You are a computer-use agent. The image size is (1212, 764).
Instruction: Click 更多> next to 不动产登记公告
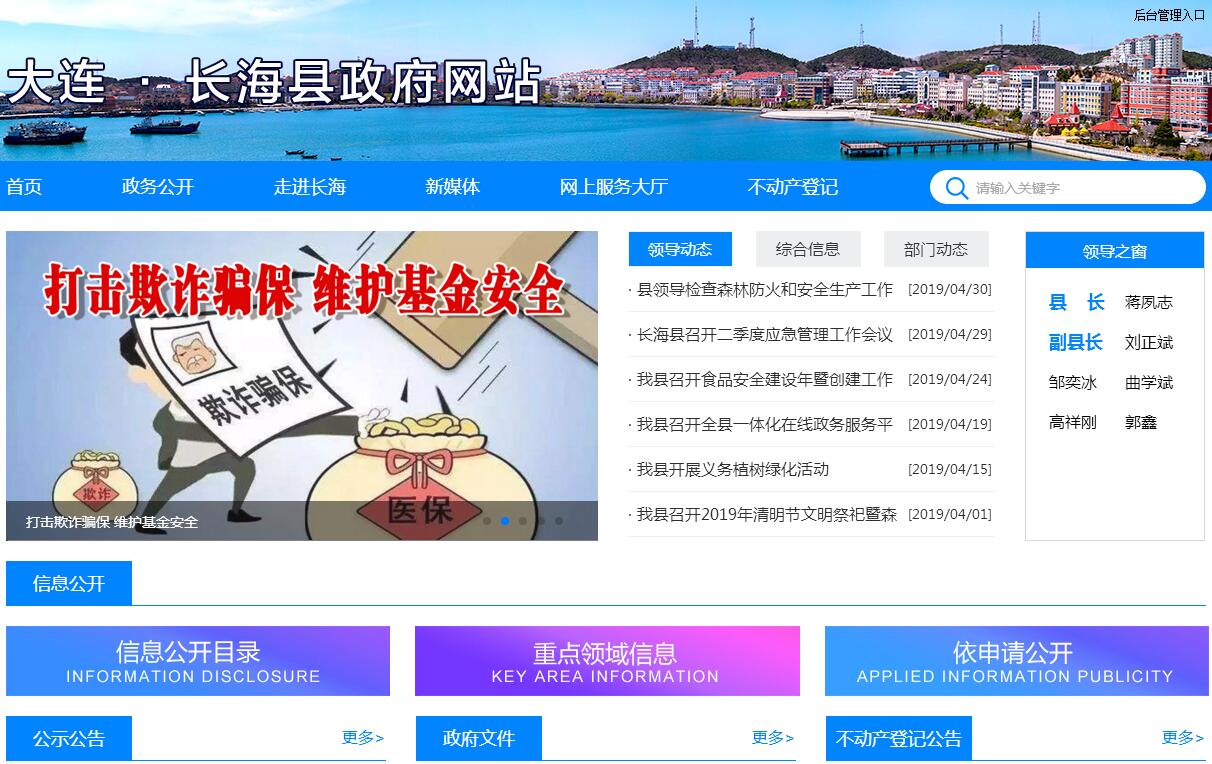1183,737
